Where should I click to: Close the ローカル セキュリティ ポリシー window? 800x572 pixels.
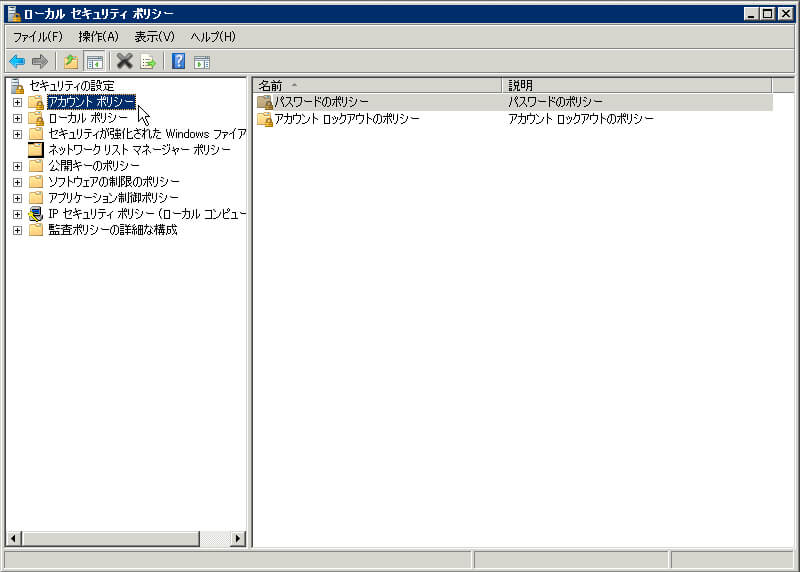tap(786, 13)
